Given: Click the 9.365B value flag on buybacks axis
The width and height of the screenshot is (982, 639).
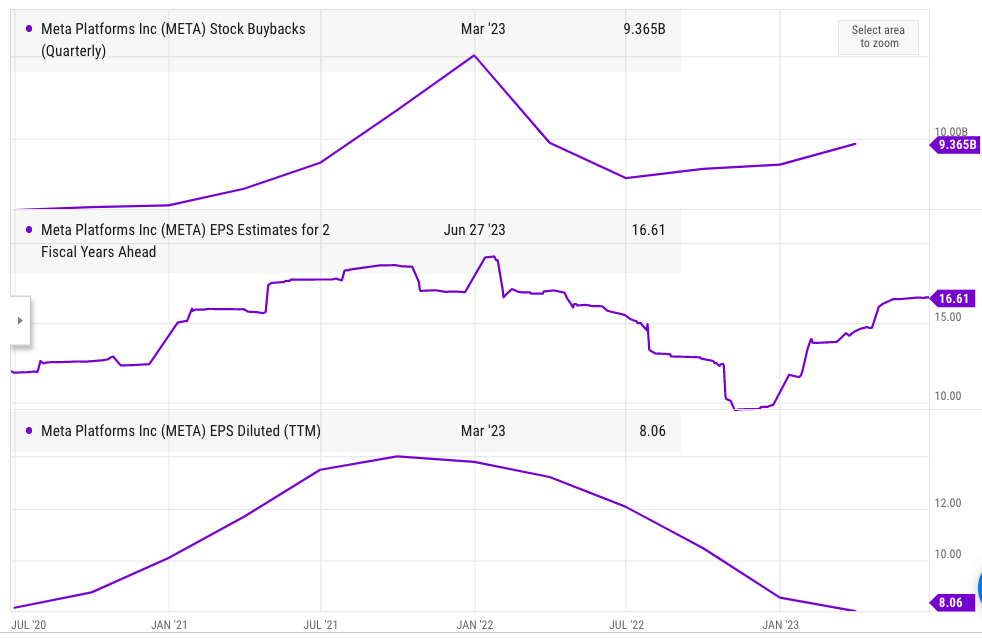Looking at the screenshot, I should click(953, 145).
